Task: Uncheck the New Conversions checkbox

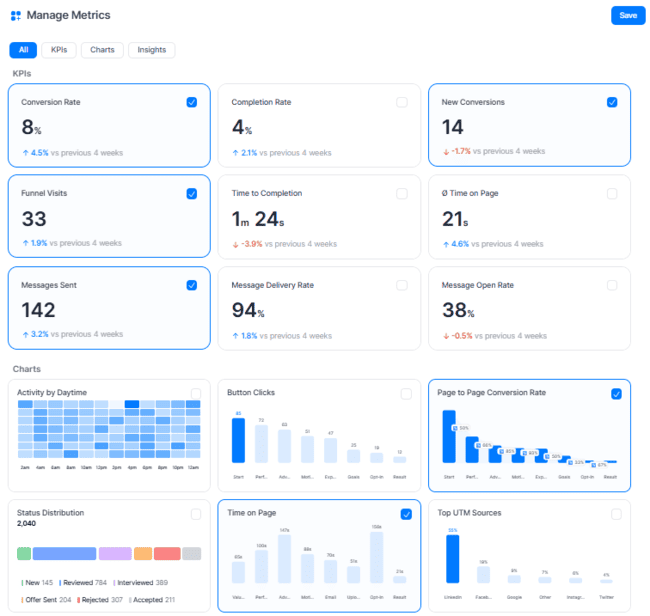Action: point(612,102)
